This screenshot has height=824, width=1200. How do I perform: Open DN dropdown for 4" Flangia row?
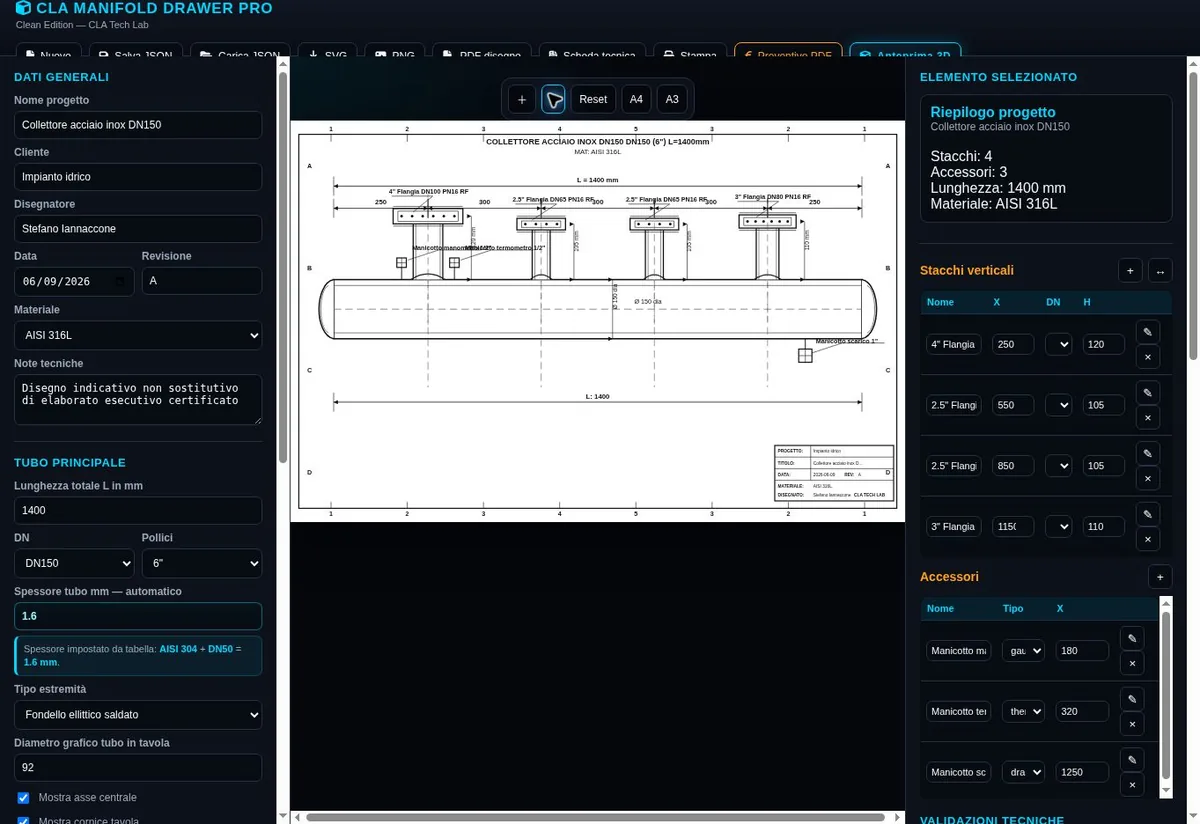point(1058,344)
